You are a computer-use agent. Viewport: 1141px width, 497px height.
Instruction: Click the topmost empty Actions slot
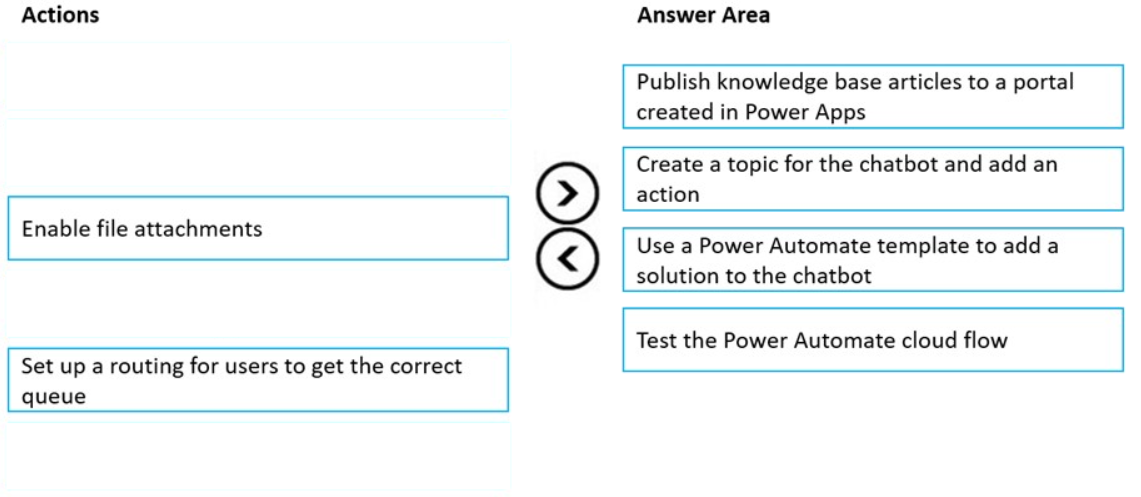click(258, 76)
